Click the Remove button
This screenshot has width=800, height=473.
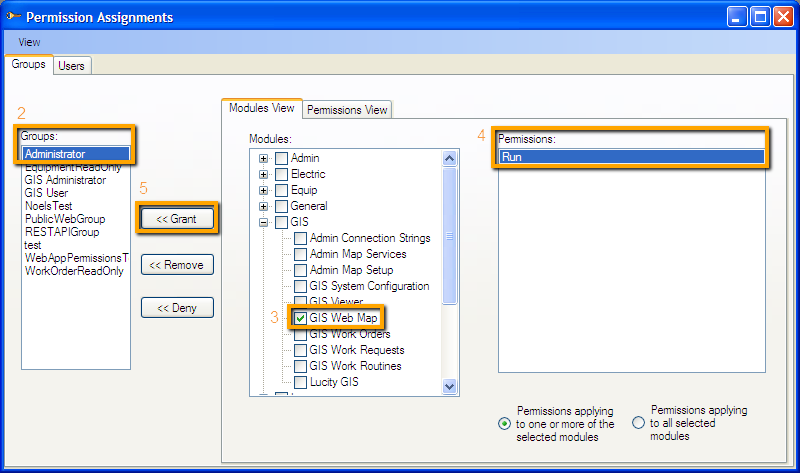click(x=177, y=265)
